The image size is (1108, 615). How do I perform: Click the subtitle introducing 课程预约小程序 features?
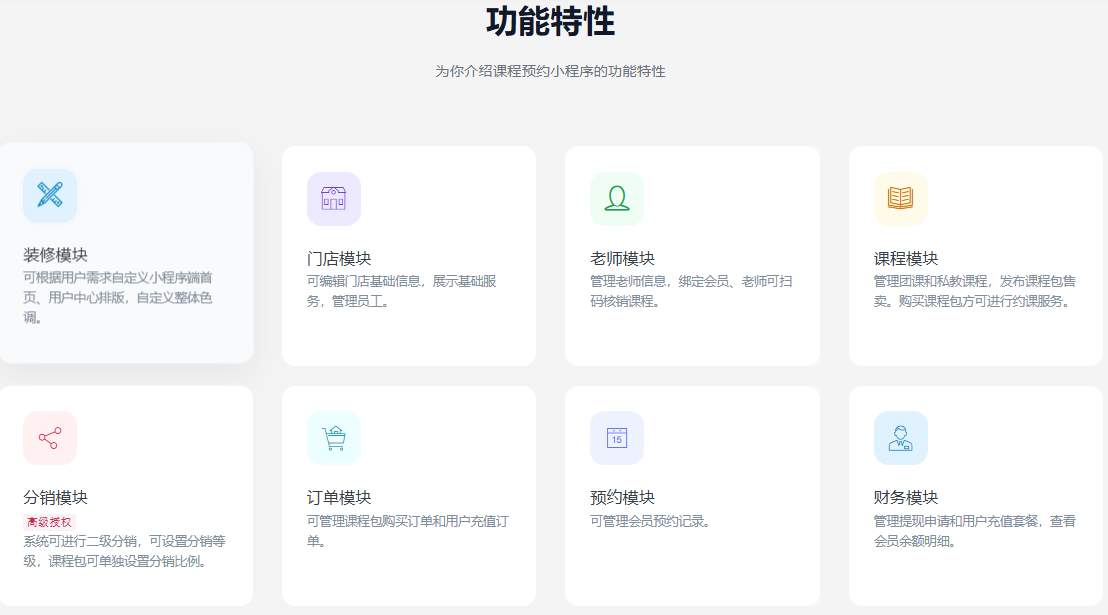point(550,72)
